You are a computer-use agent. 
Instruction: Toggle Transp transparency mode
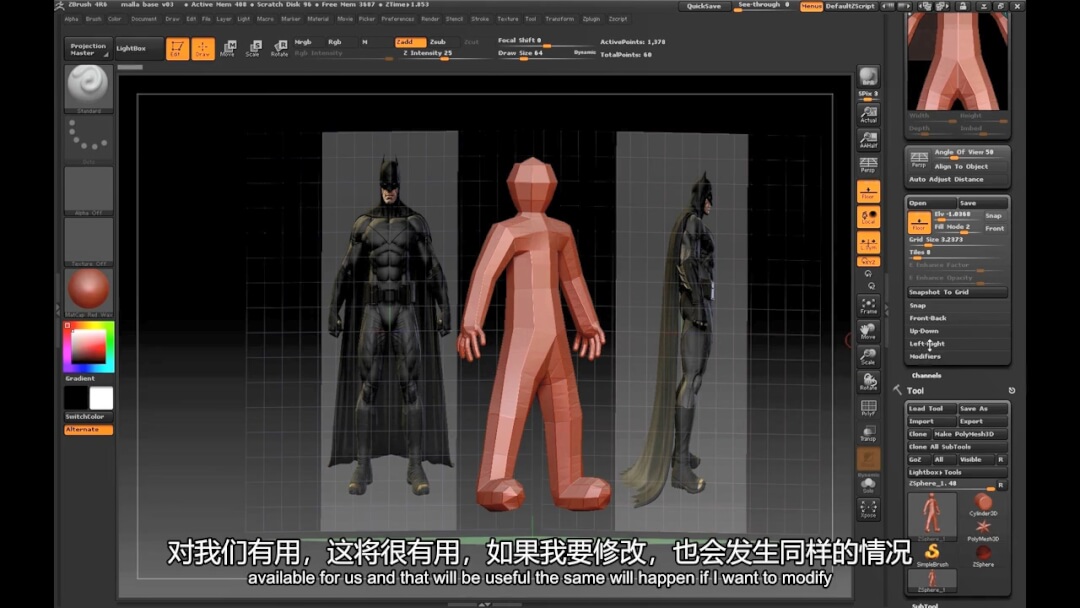click(x=868, y=433)
